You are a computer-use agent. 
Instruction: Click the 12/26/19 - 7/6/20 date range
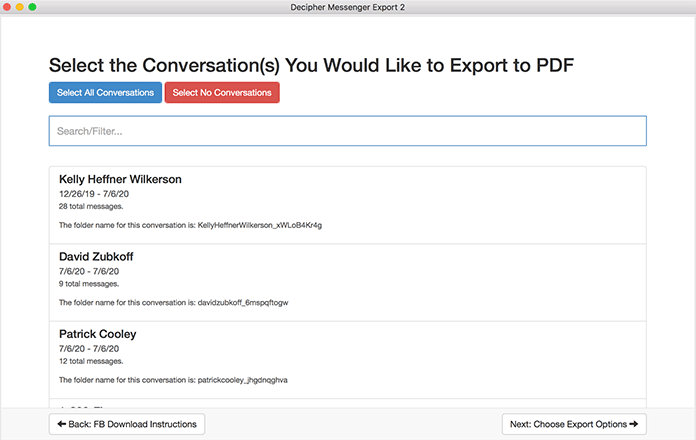point(94,194)
